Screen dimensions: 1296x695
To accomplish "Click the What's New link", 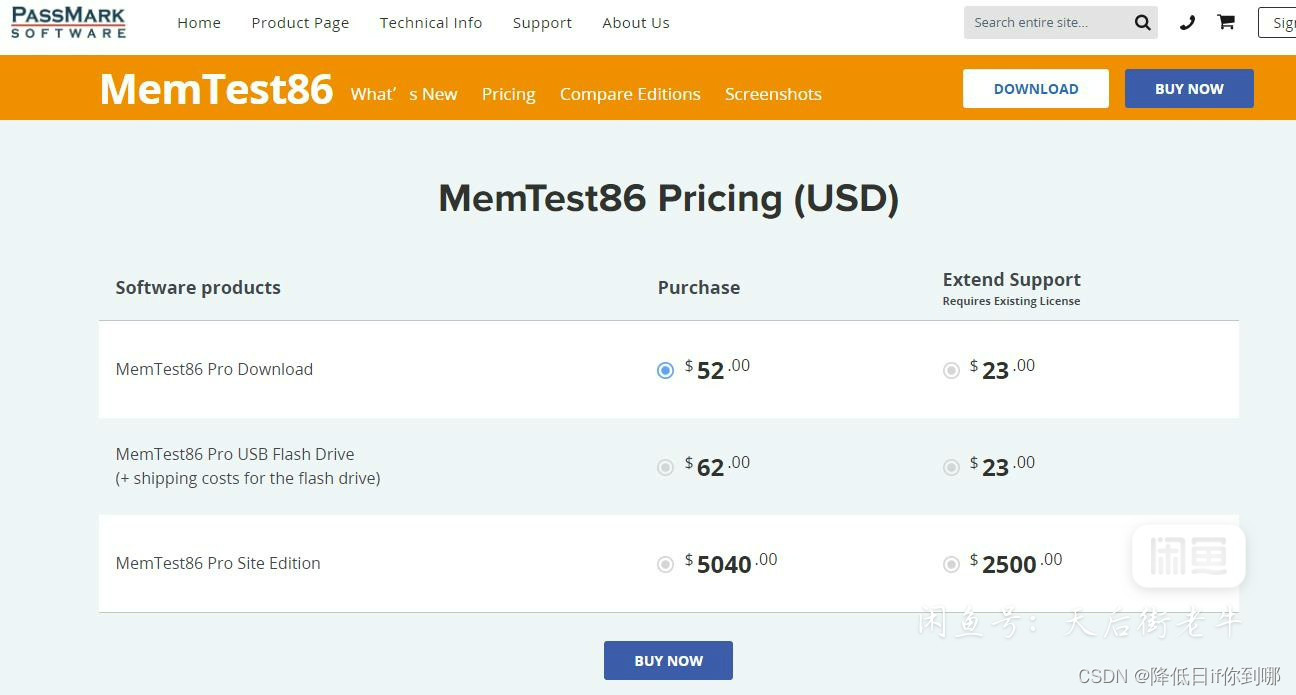I will [404, 94].
